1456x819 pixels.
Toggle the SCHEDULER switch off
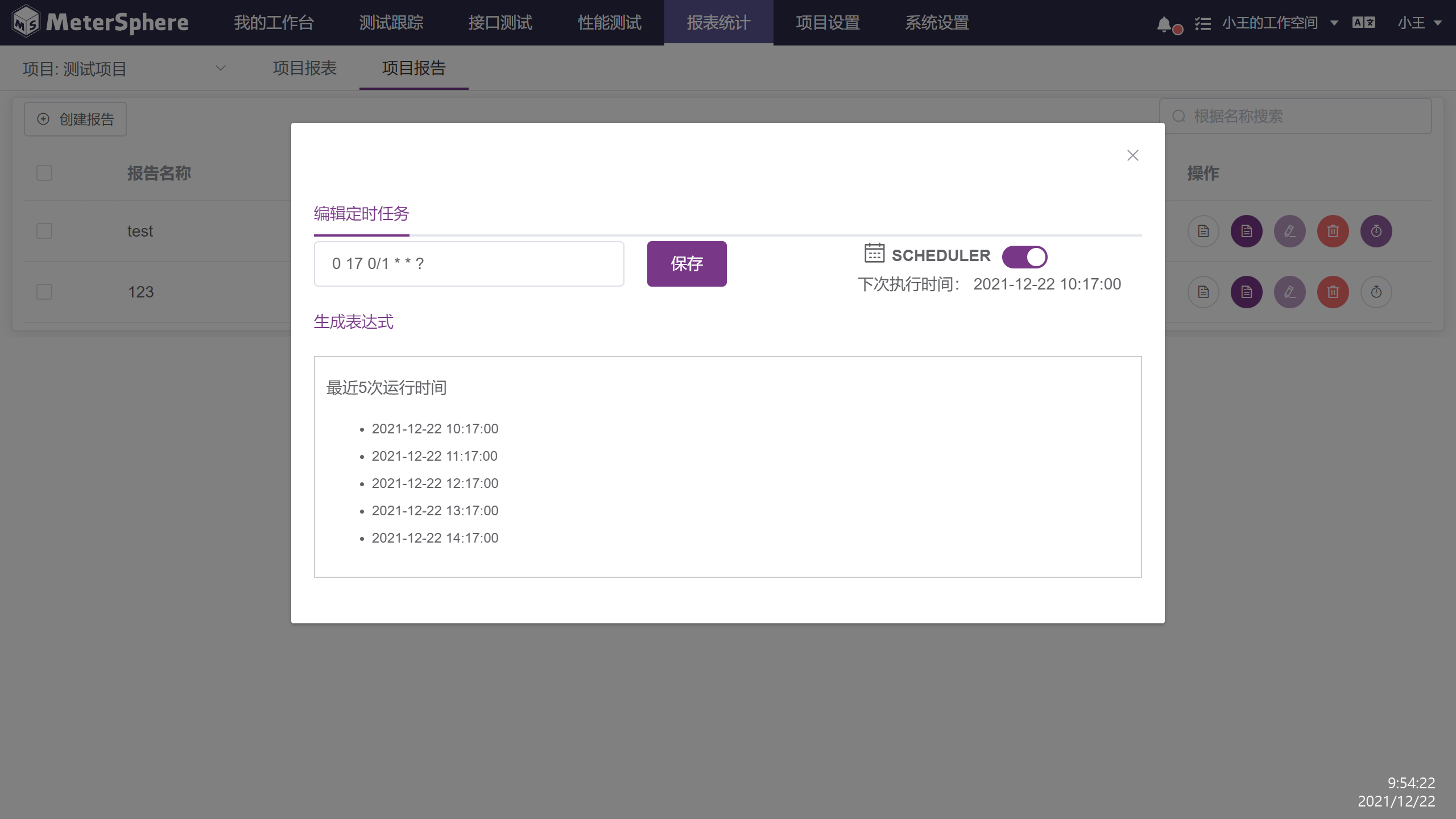pyautogui.click(x=1024, y=257)
